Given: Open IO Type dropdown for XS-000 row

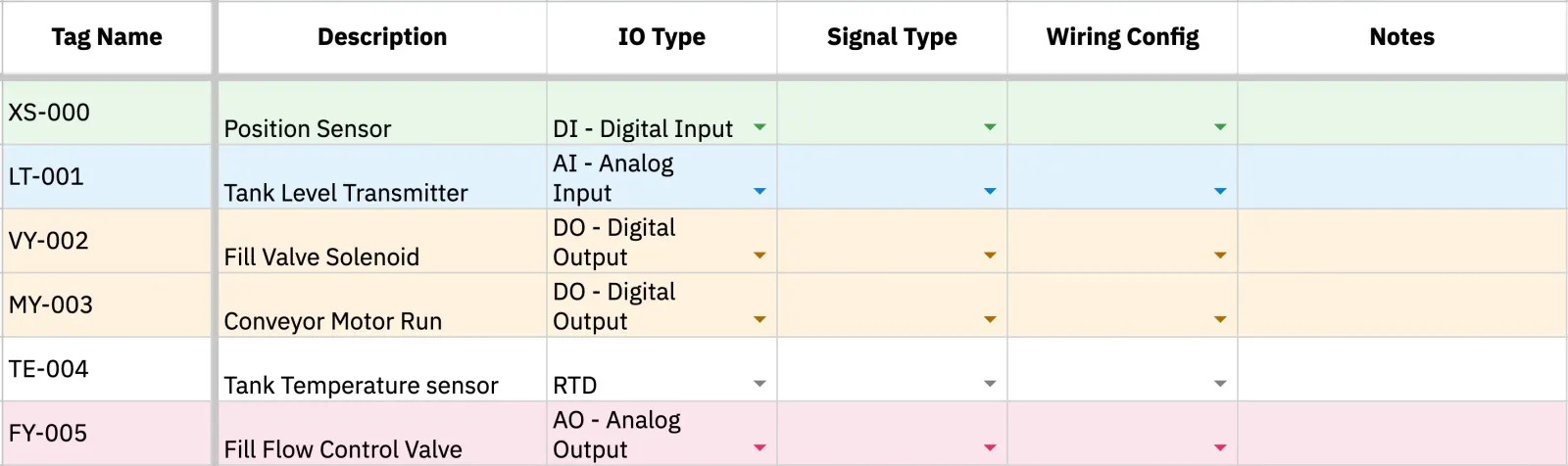Looking at the screenshot, I should point(759,127).
